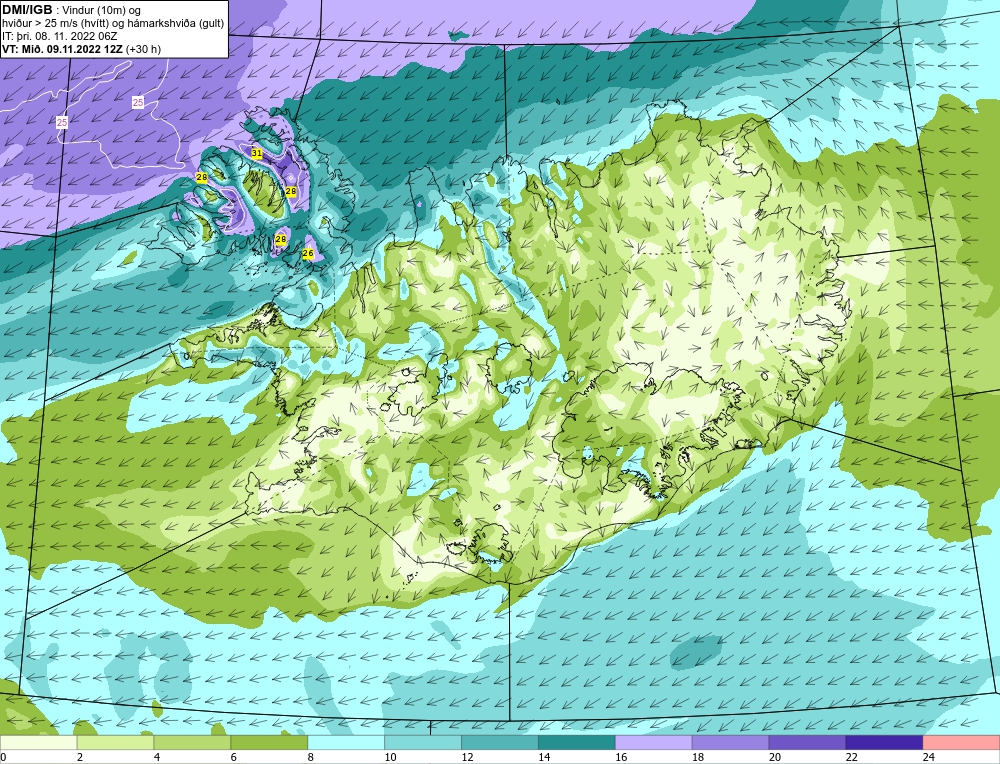Click the legend scale value 8

311,758
